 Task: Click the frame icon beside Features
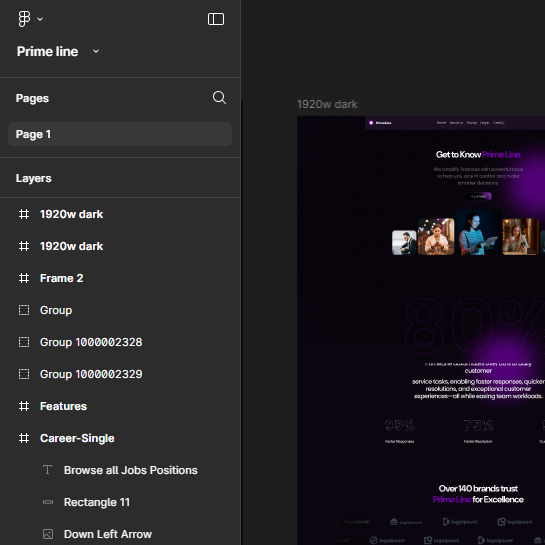[24, 406]
